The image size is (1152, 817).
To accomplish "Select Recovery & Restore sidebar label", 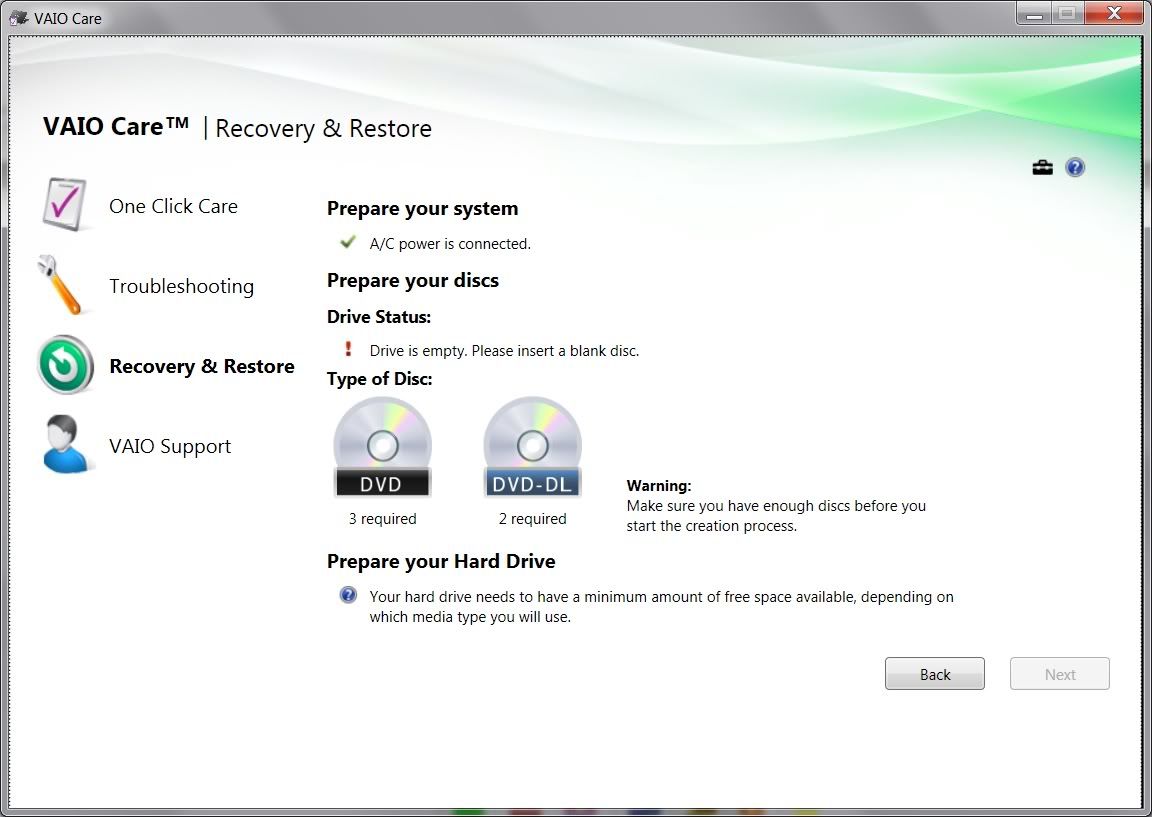I will pyautogui.click(x=202, y=366).
